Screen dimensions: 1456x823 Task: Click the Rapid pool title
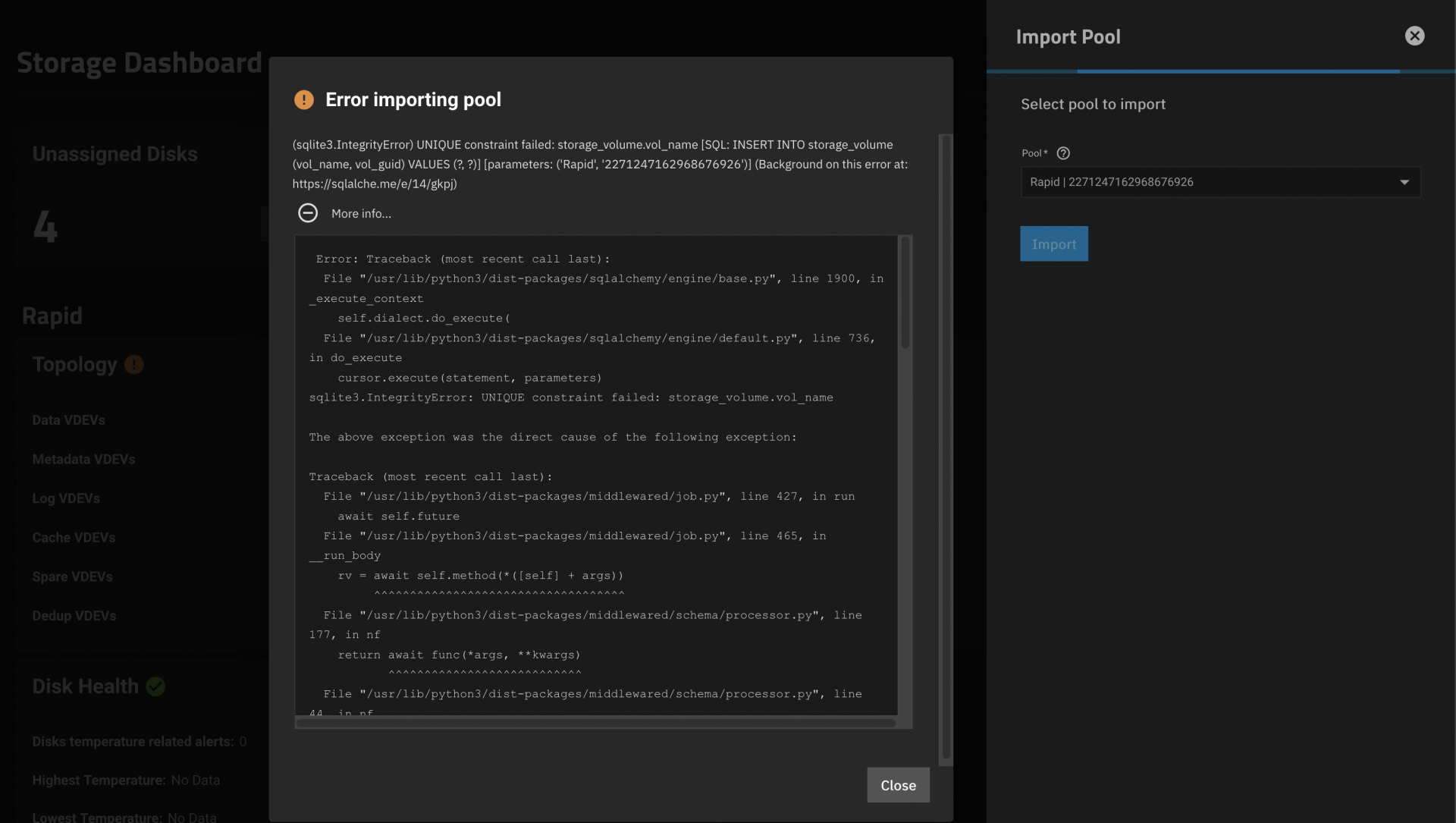pyautogui.click(x=52, y=316)
